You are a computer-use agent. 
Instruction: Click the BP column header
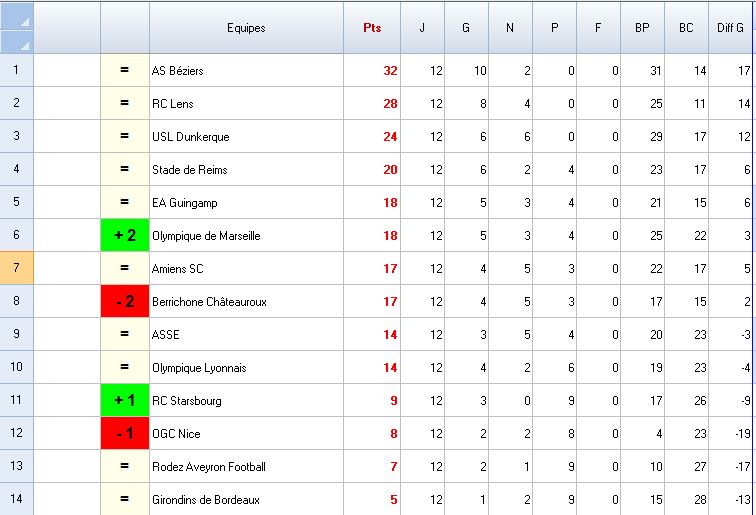(642, 28)
